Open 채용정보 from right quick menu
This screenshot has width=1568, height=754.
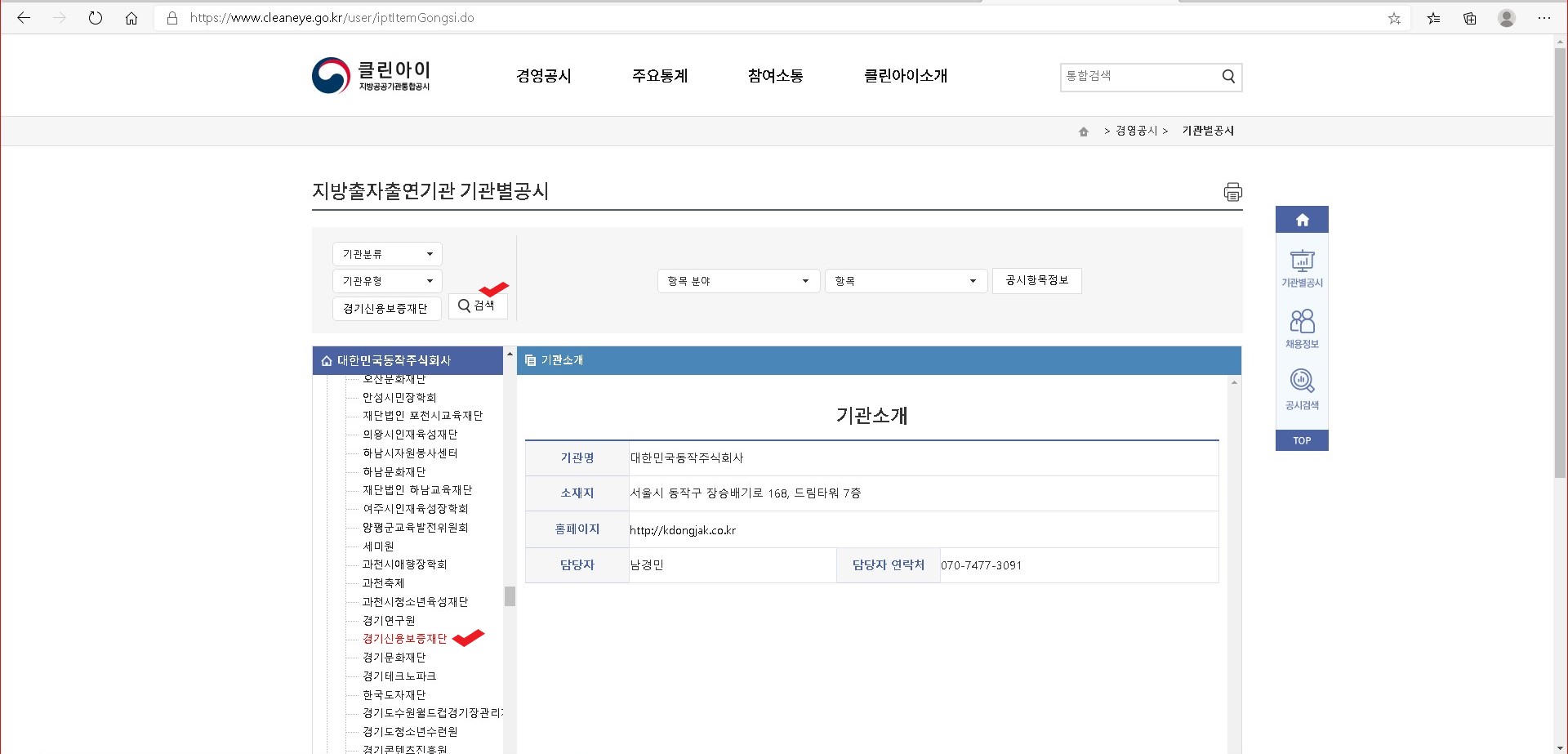coord(1302,328)
